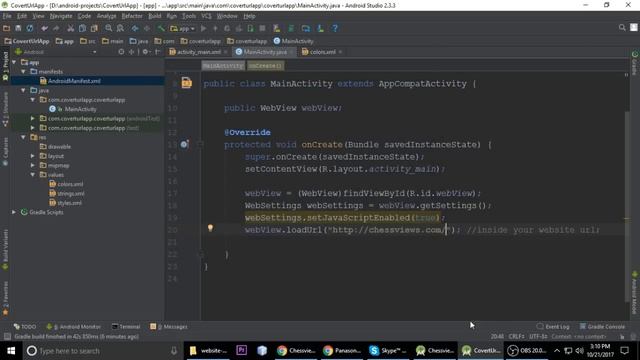Click the Save All toolbar icon
The width and height of the screenshot is (640, 360).
tap(18, 28)
